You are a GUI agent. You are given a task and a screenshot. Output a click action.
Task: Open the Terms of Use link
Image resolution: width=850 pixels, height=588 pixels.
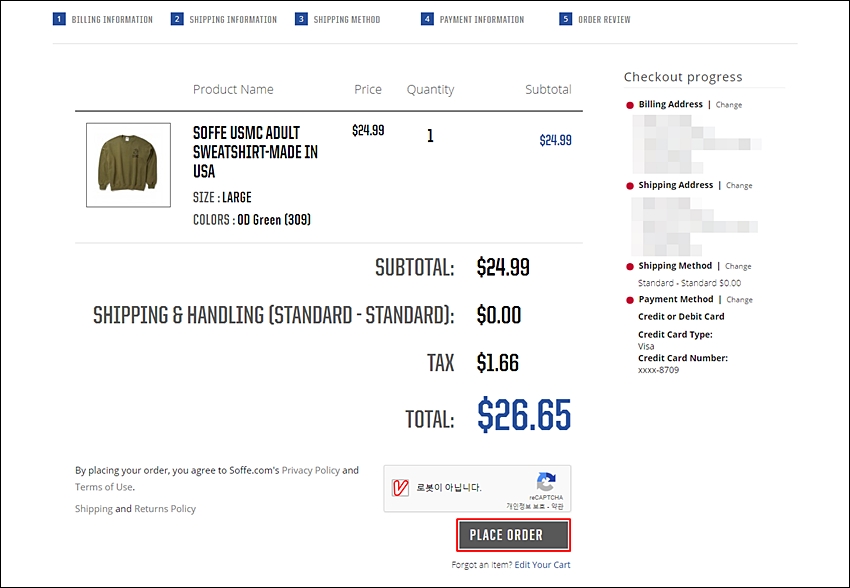pos(103,487)
